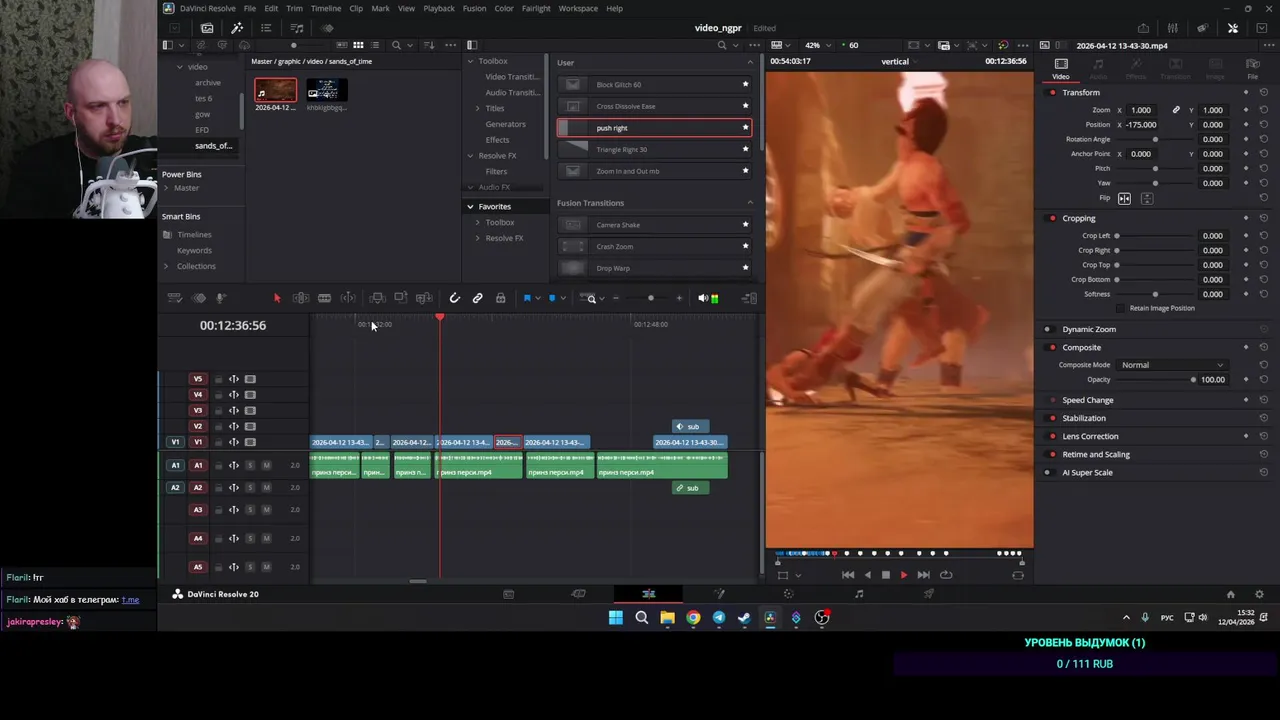Add a blue marker on the timeline
The height and width of the screenshot is (720, 1280).
[x=552, y=298]
